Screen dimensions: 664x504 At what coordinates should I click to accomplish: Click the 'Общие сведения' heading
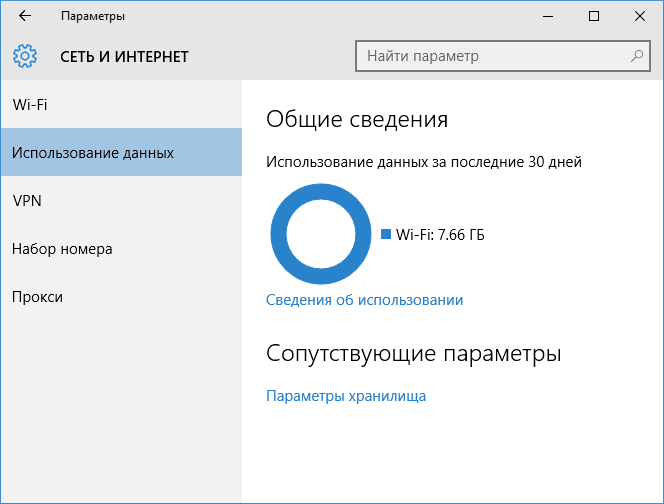coord(357,119)
